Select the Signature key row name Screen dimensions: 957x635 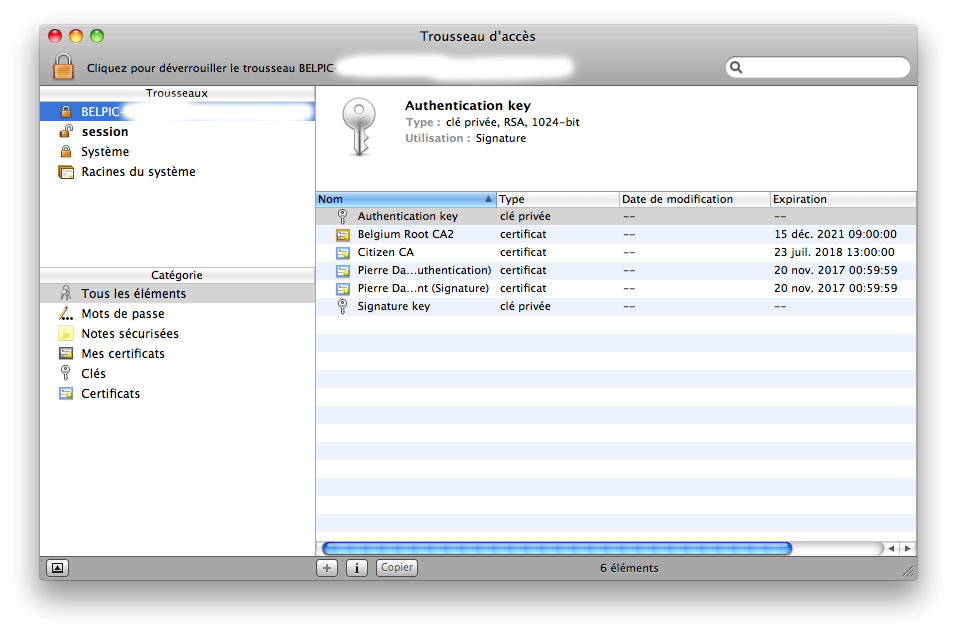[x=394, y=306]
